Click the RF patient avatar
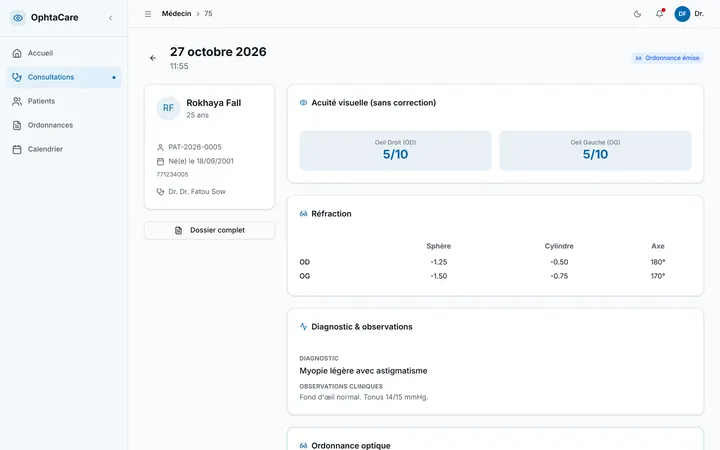Image resolution: width=720 pixels, height=450 pixels. (x=168, y=108)
